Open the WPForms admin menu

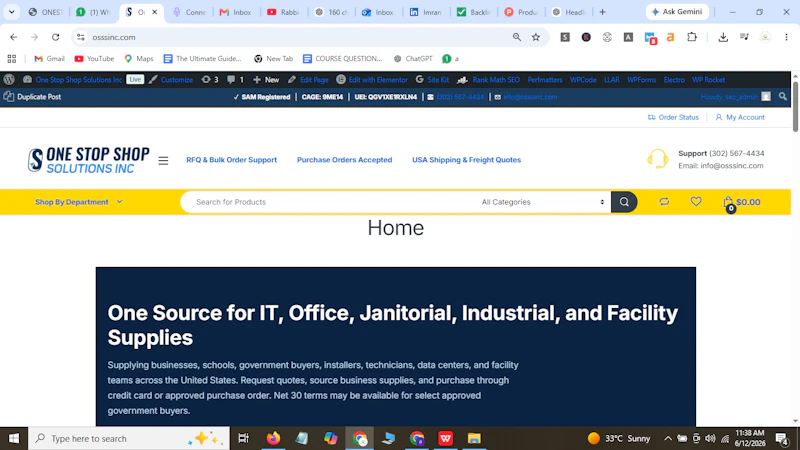tap(641, 80)
